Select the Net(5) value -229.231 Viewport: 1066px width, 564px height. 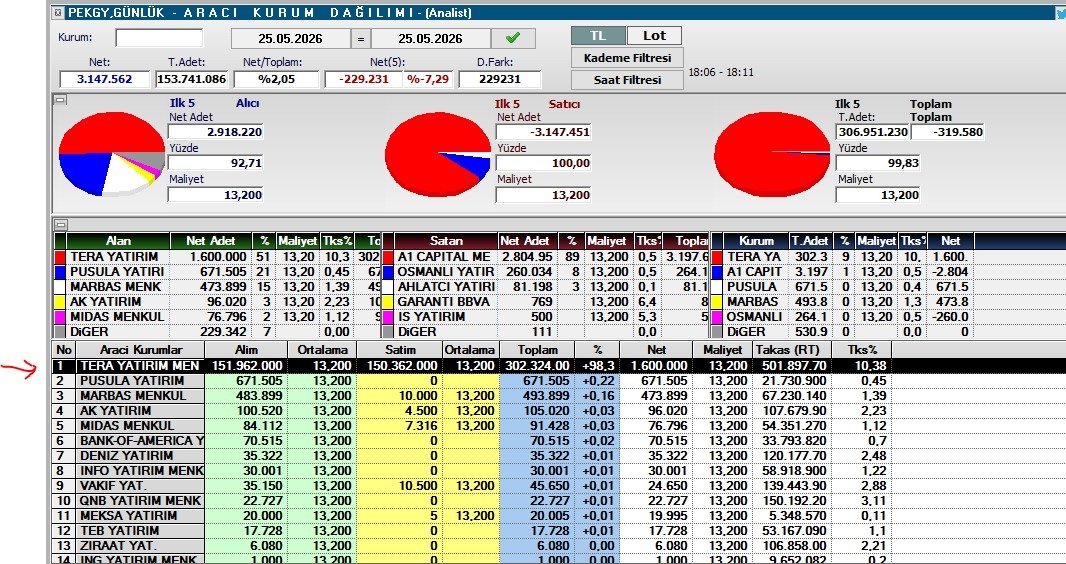click(364, 79)
